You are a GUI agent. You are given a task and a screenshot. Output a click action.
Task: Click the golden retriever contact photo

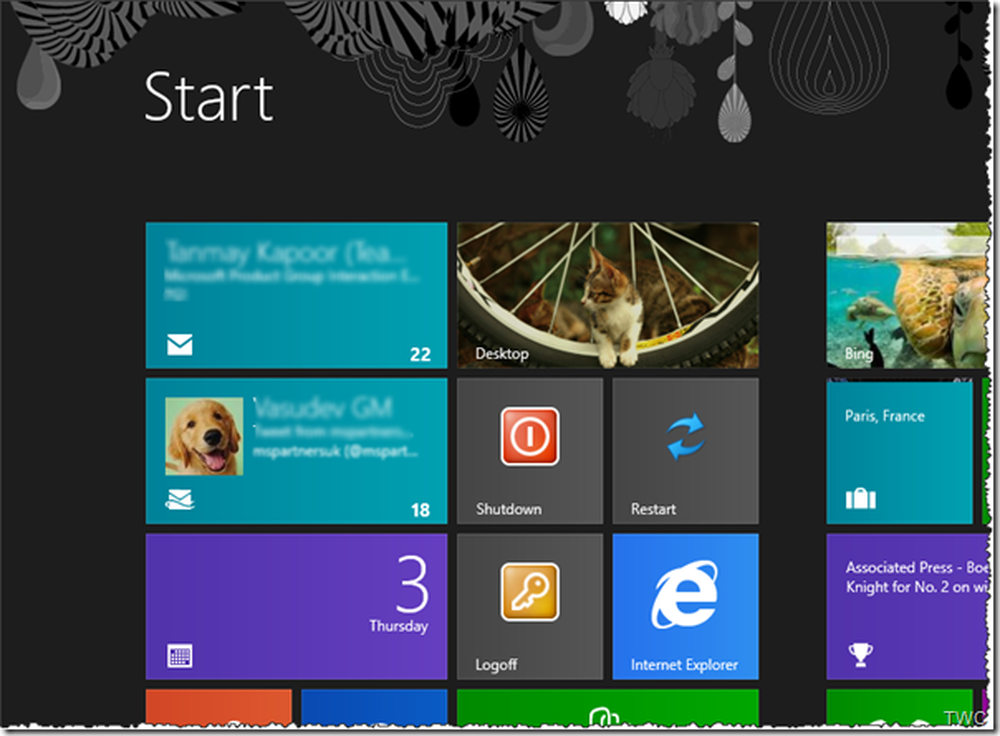204,436
